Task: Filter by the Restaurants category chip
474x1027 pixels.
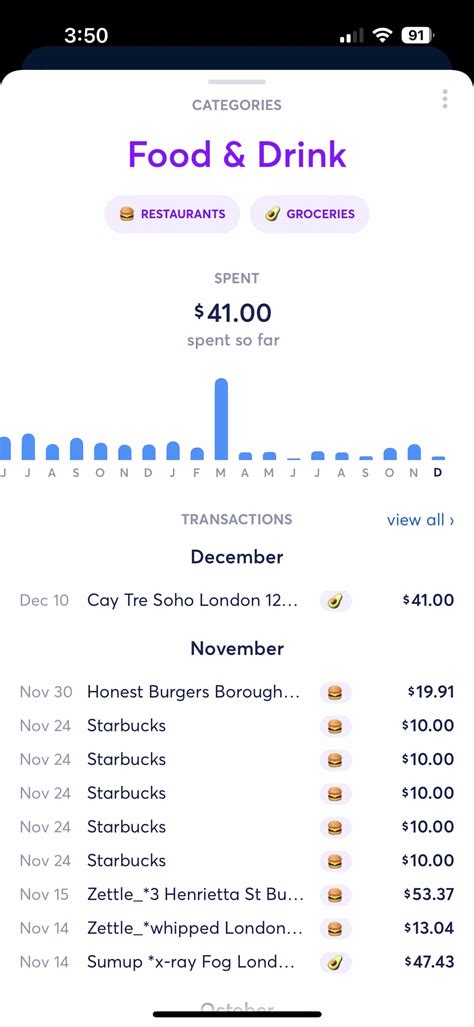Action: [172, 214]
